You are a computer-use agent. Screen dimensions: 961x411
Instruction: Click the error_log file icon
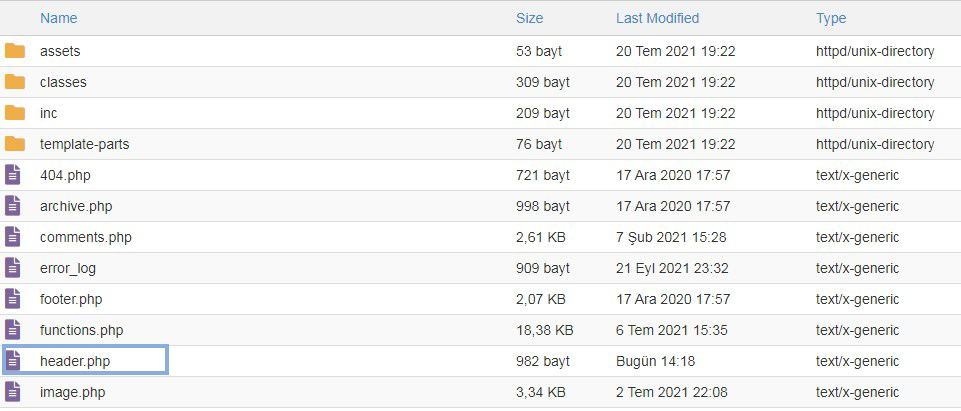coord(13,268)
